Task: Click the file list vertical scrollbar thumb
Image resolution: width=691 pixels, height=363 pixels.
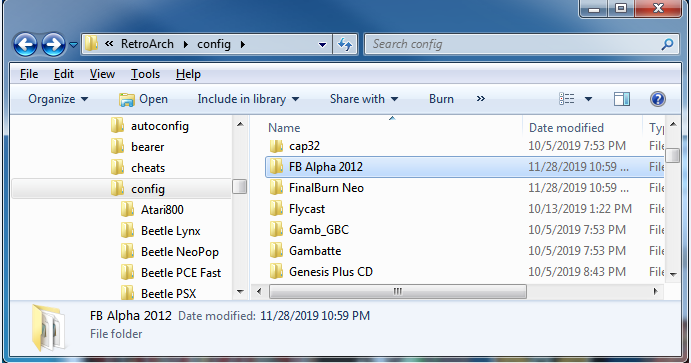Action: pyautogui.click(x=673, y=156)
